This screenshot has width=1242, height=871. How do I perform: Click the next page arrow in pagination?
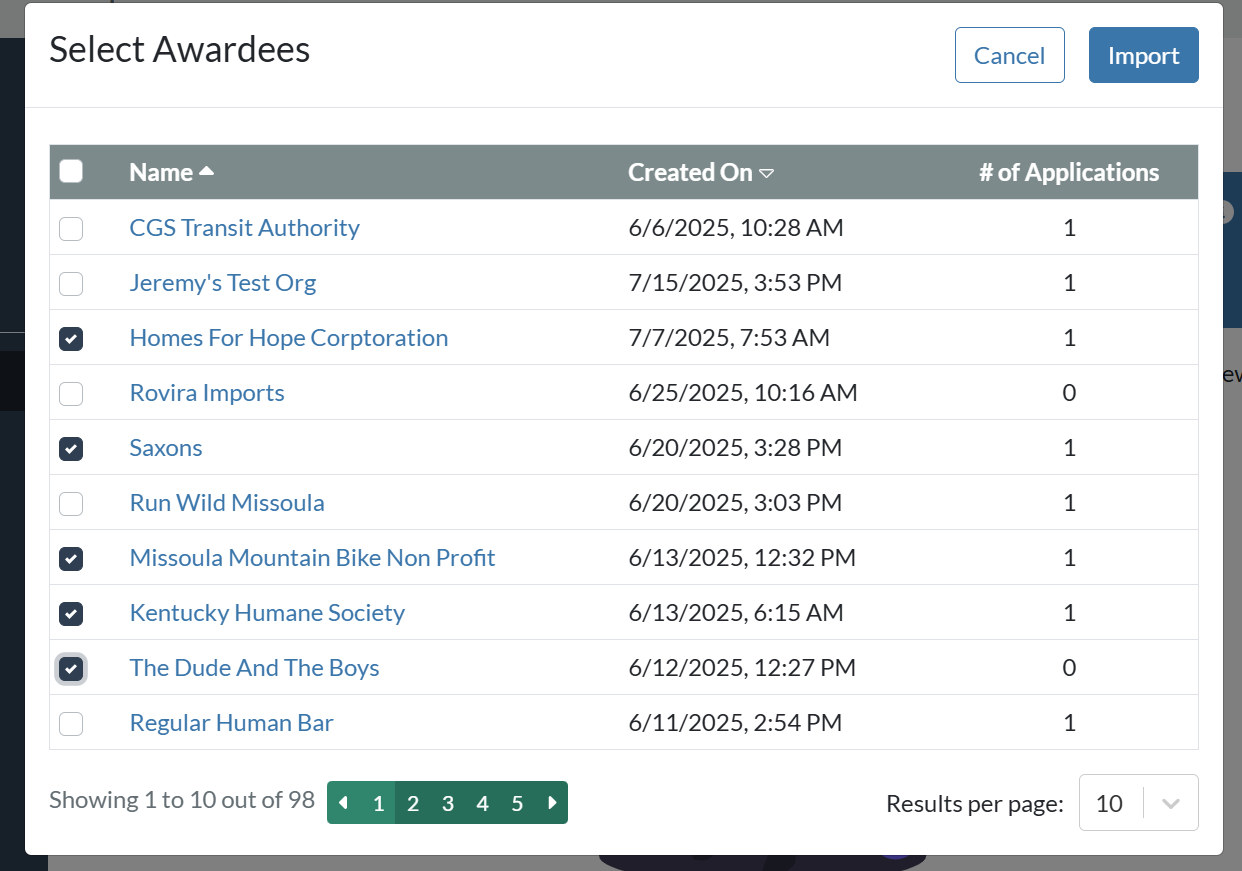552,803
